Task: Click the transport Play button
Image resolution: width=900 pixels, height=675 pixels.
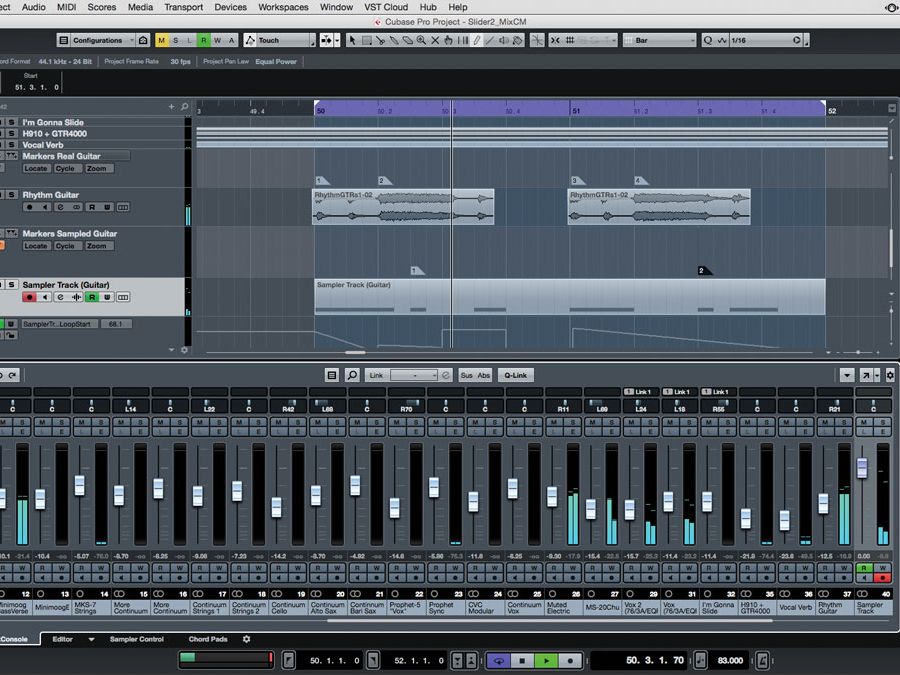Action: [x=546, y=661]
